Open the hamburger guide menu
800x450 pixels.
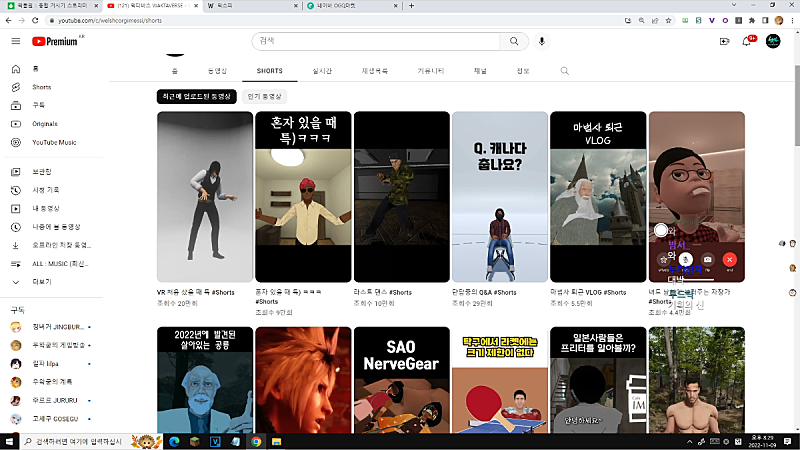coord(15,41)
